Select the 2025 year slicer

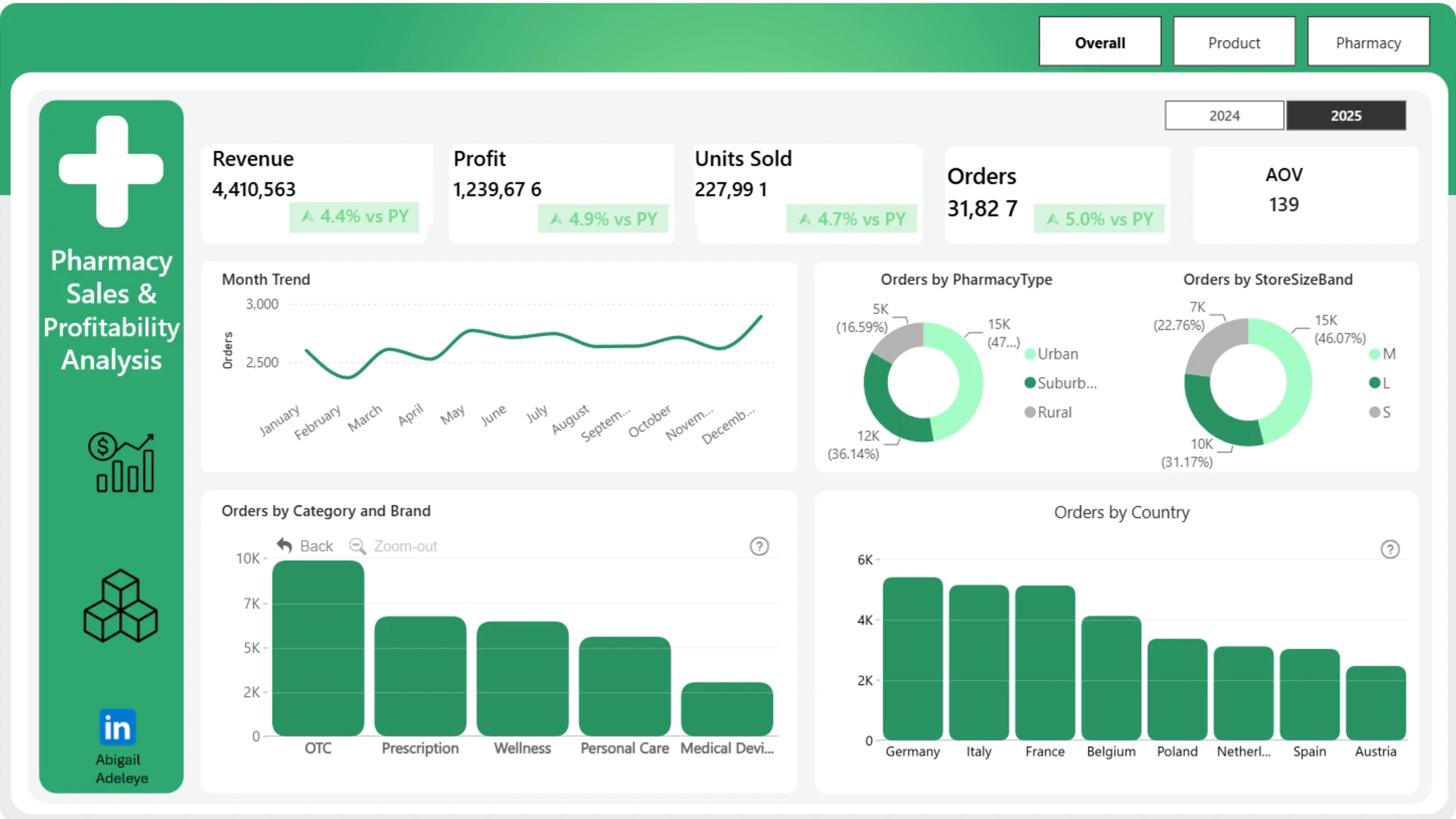(1346, 115)
